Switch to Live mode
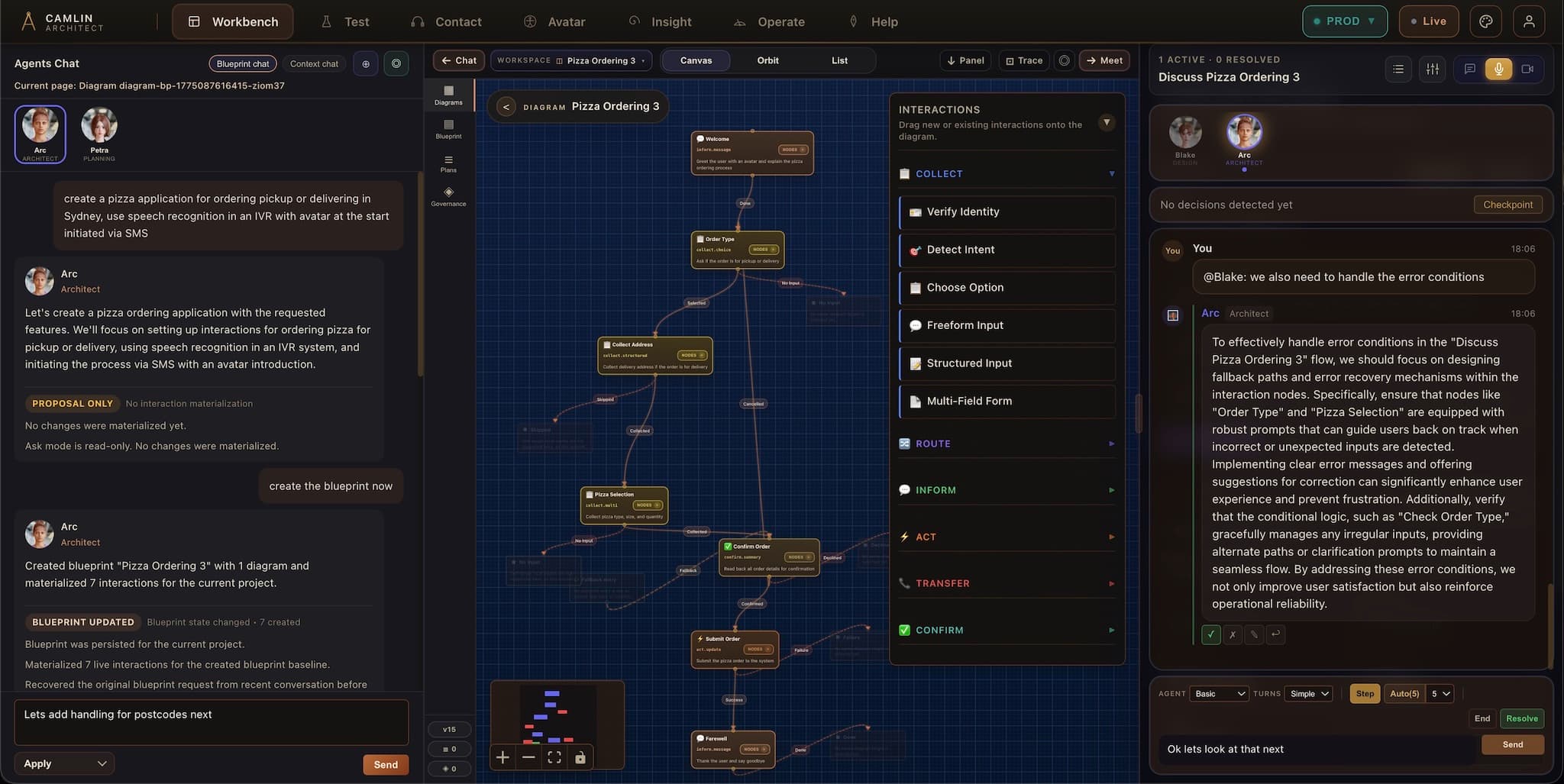The width and height of the screenshot is (1564, 784). point(1427,21)
